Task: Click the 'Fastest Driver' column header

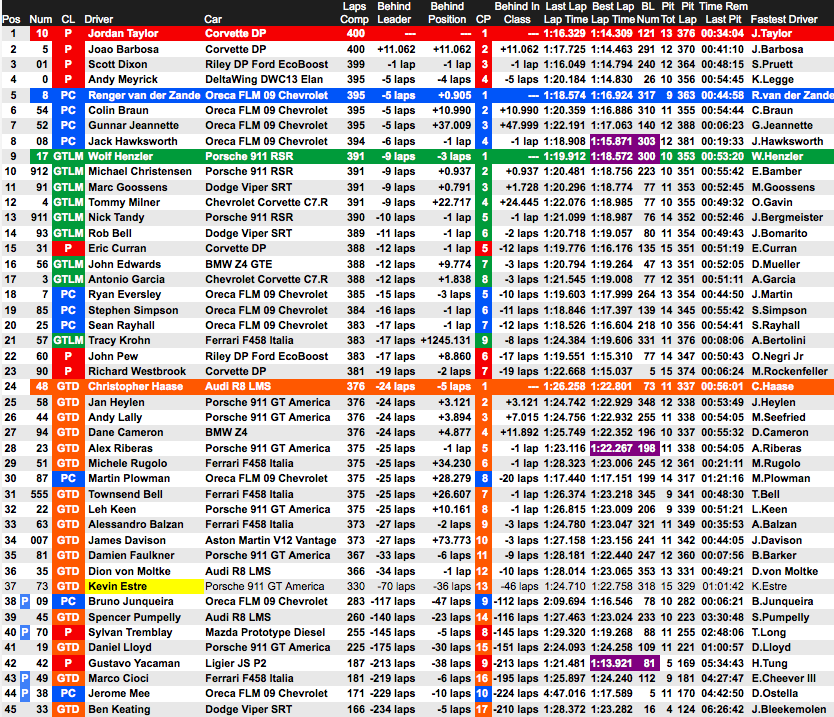Action: (x=783, y=19)
